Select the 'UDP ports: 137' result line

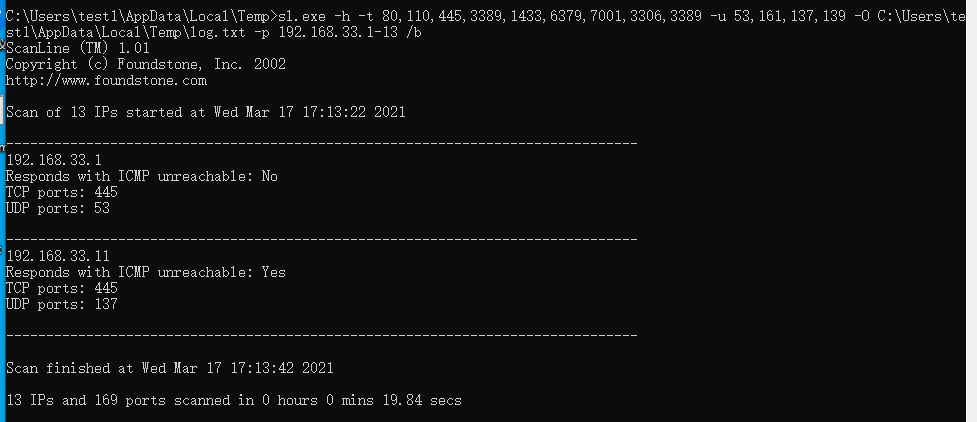(x=62, y=304)
